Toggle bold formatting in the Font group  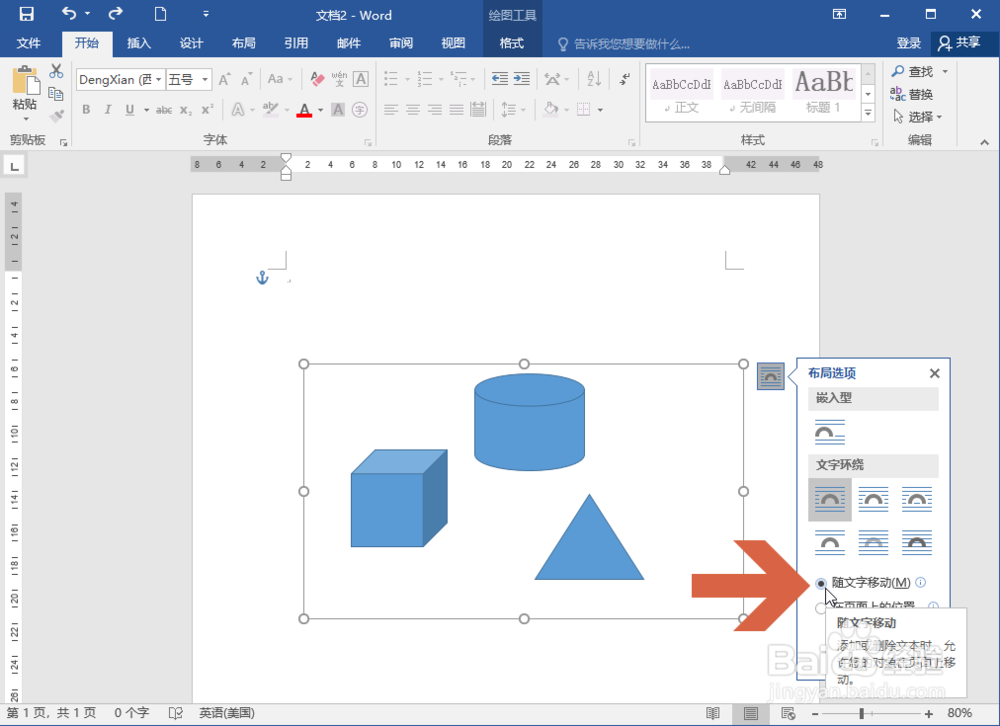pyautogui.click(x=86, y=108)
